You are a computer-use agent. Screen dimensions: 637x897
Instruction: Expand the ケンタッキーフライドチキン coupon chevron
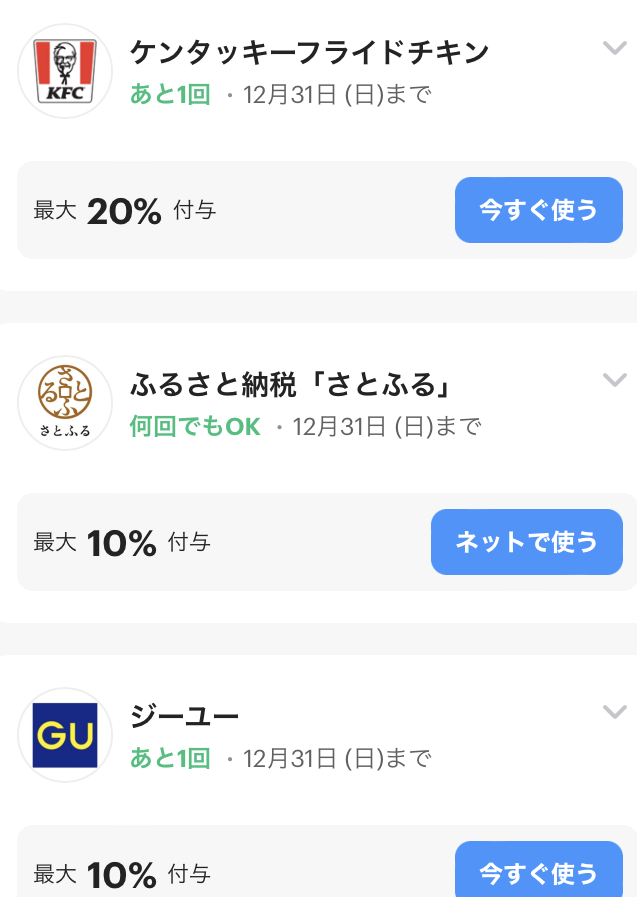[x=615, y=48]
